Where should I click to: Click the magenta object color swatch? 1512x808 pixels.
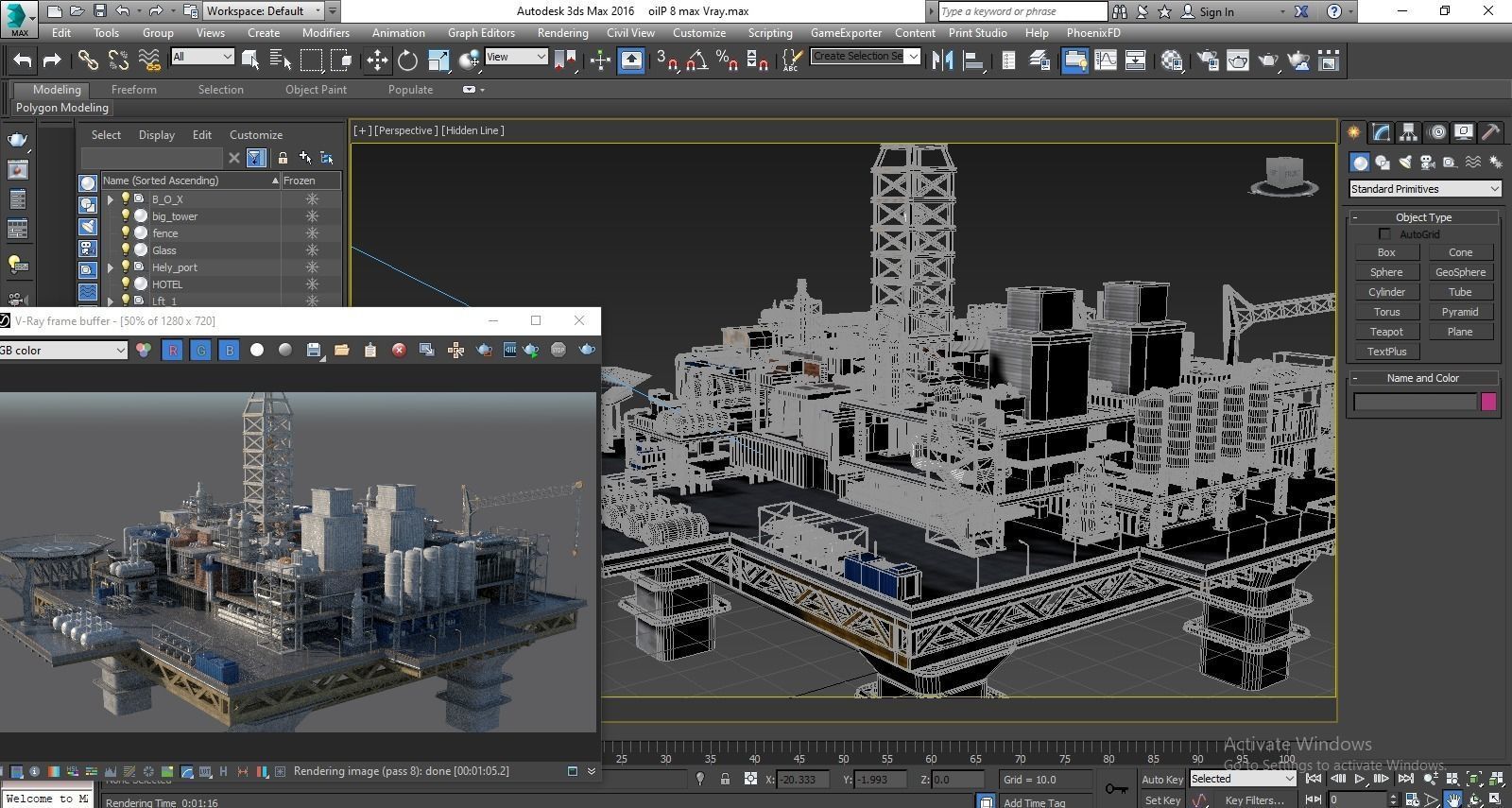(1488, 402)
